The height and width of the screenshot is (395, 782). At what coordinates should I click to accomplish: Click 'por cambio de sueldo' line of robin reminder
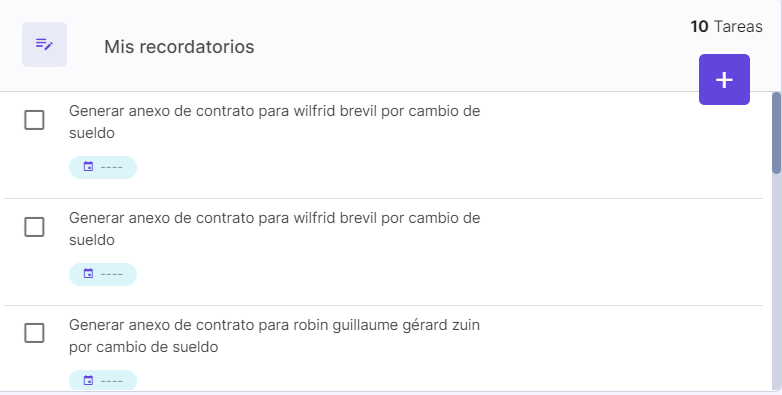click(x=144, y=347)
